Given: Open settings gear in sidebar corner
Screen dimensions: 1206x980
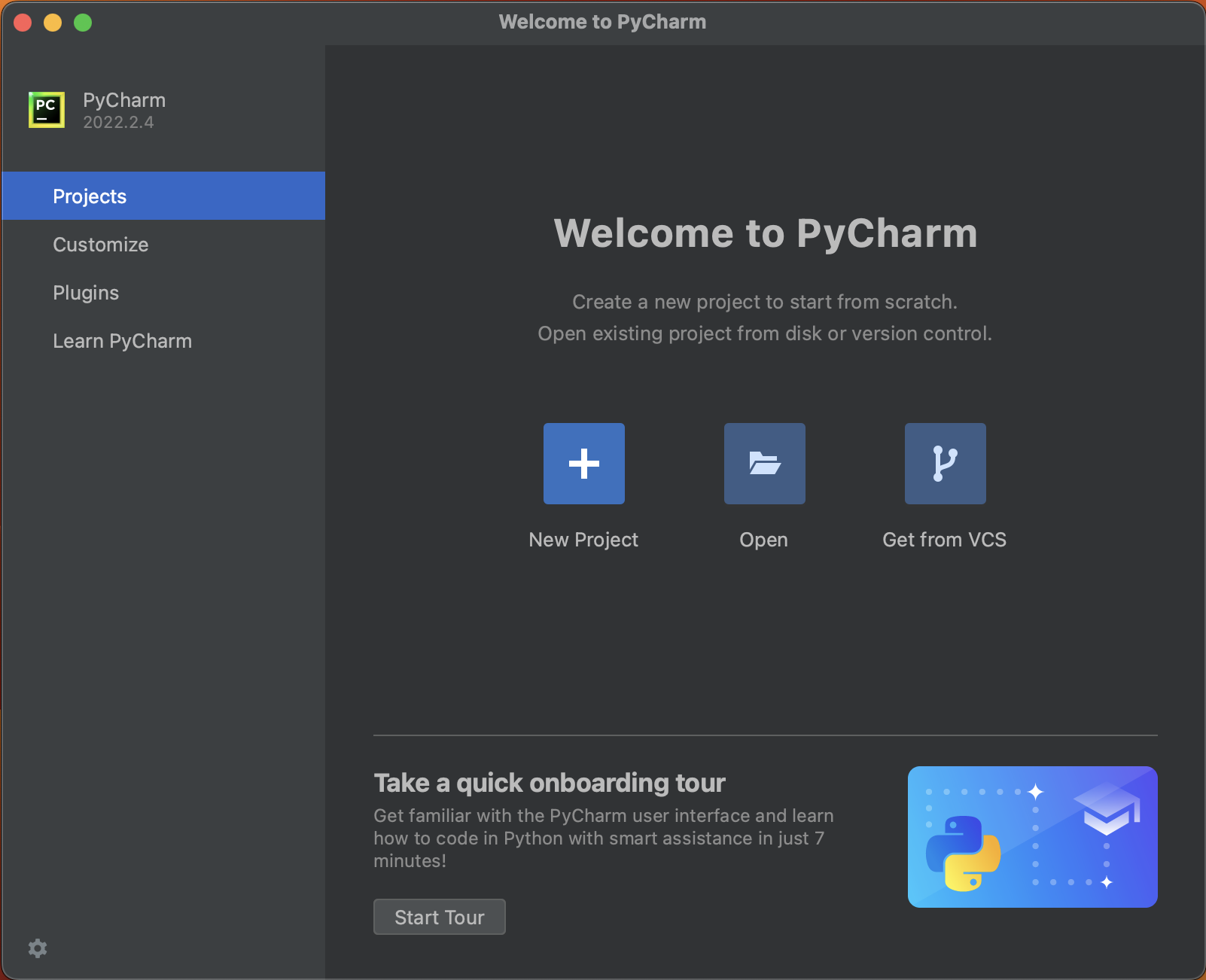Looking at the screenshot, I should (x=38, y=948).
